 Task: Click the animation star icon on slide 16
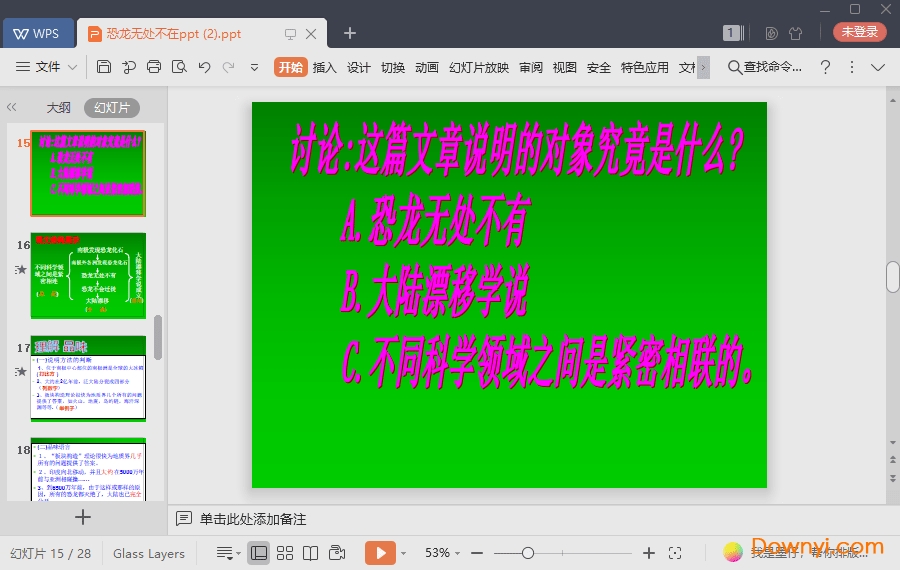(x=21, y=269)
